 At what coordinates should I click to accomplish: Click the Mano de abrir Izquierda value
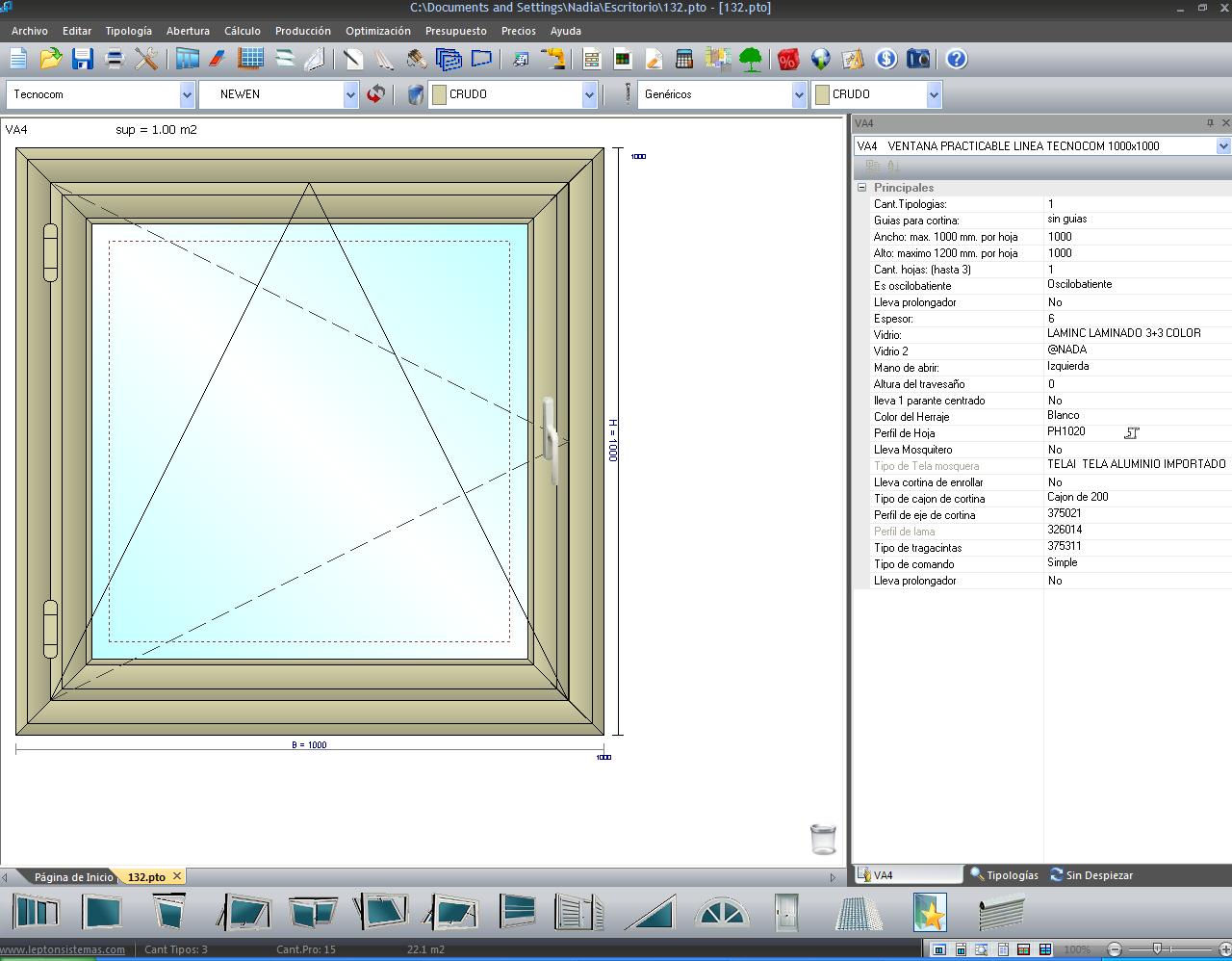(1138, 367)
